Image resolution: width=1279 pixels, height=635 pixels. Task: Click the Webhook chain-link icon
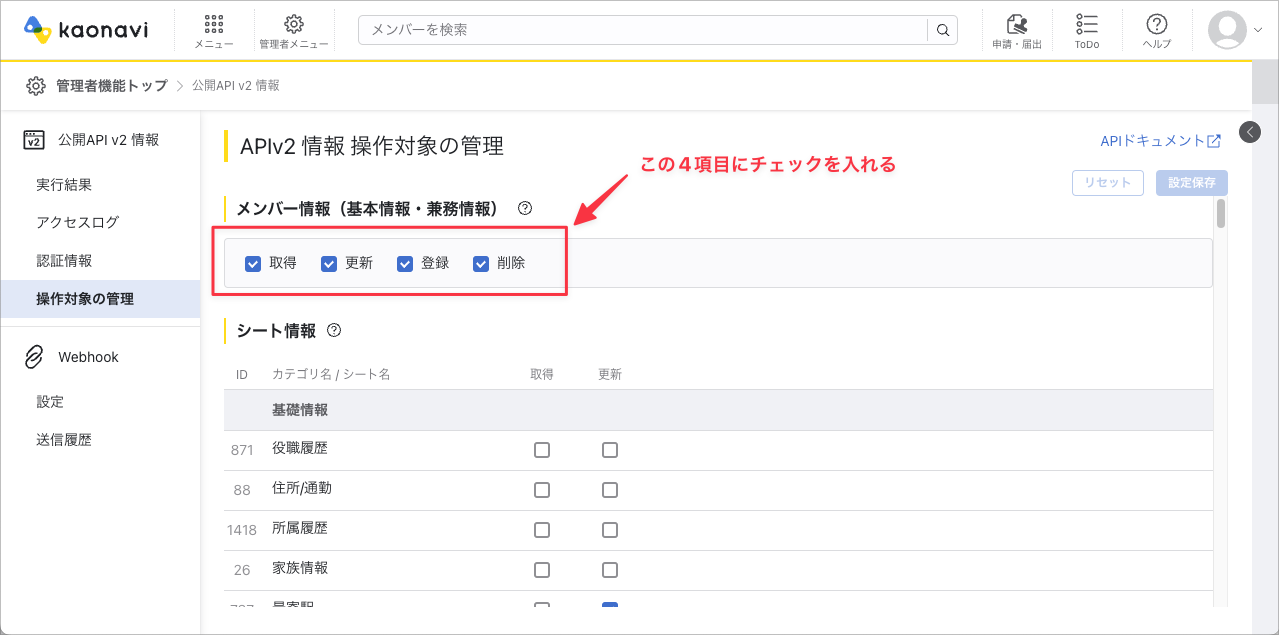[34, 357]
